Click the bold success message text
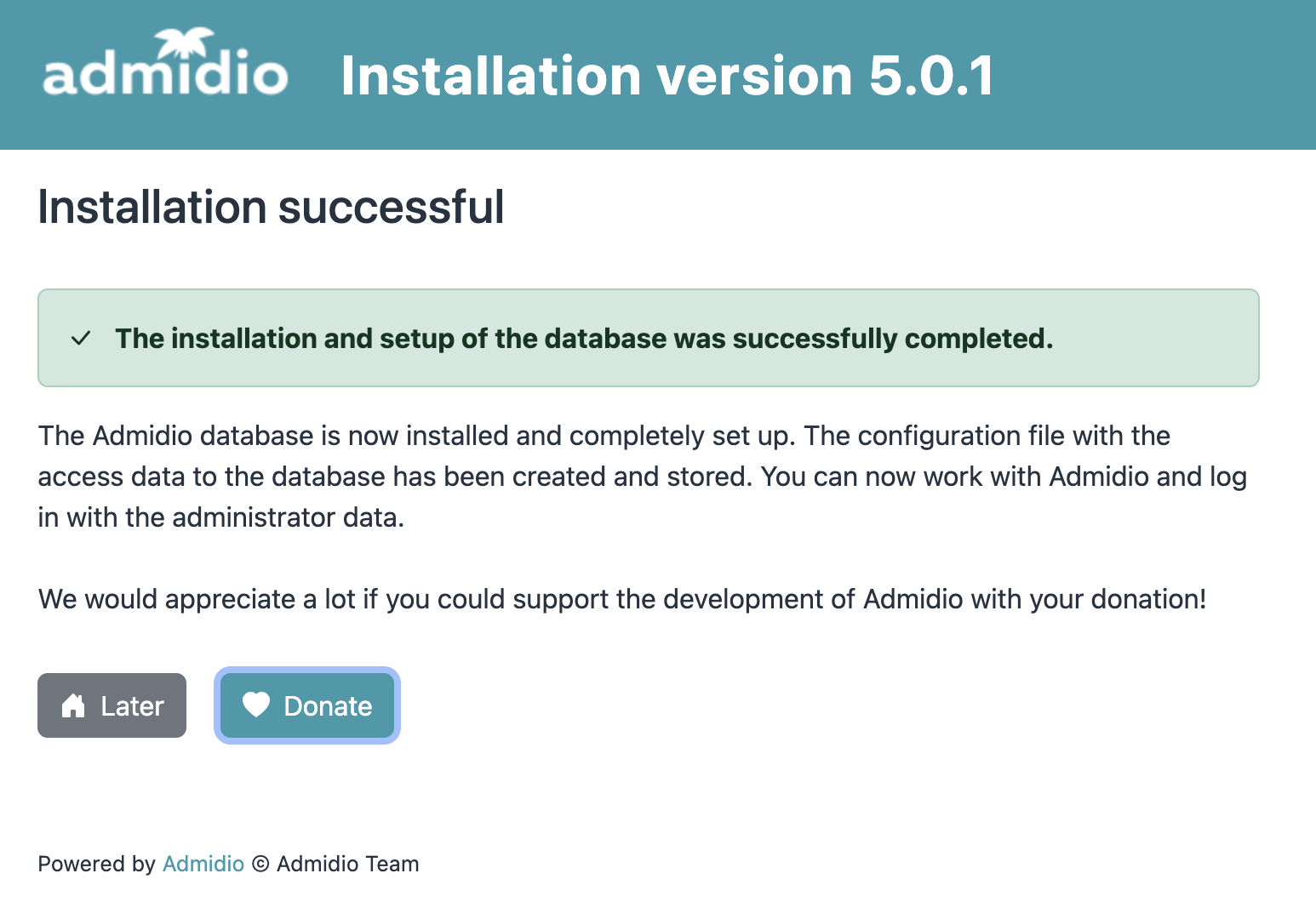This screenshot has width=1316, height=919. pos(584,339)
